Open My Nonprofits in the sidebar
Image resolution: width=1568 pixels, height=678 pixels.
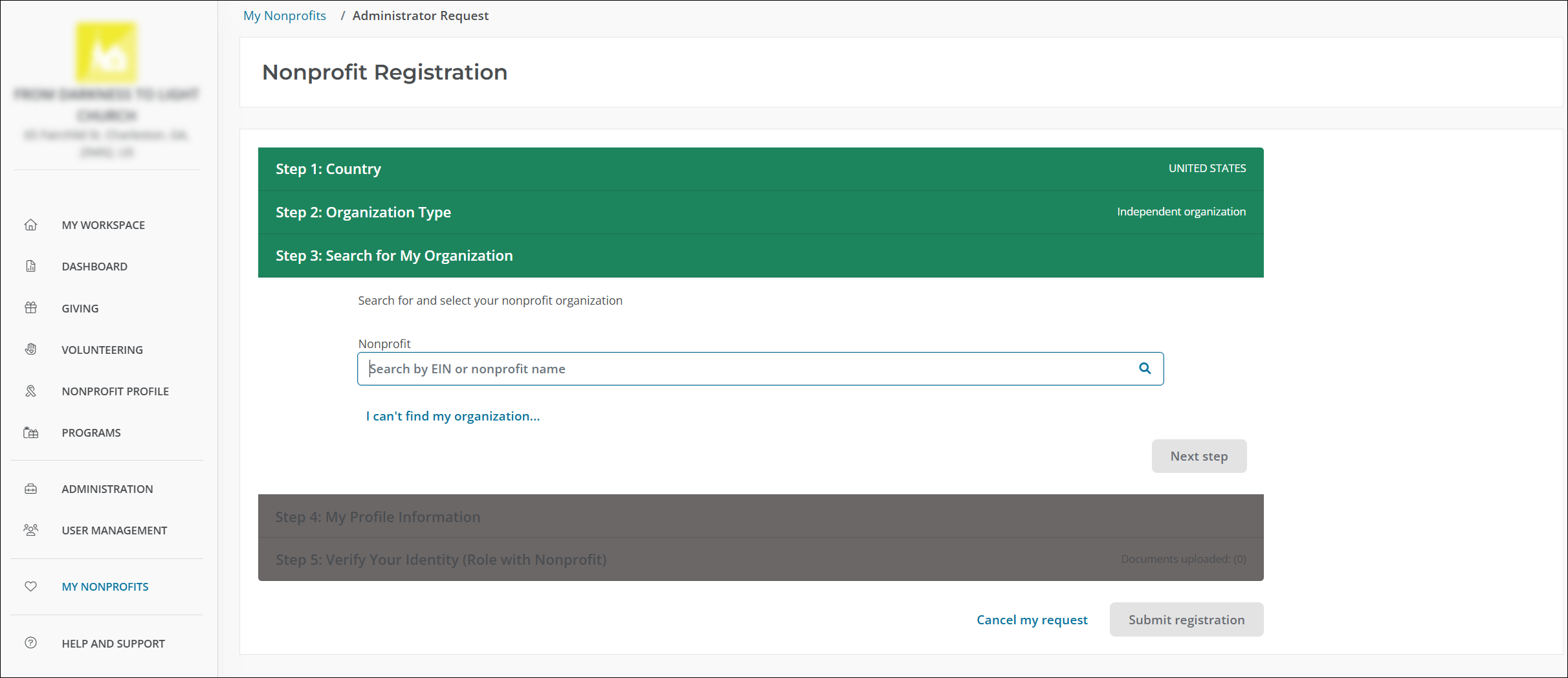pyautogui.click(x=105, y=587)
